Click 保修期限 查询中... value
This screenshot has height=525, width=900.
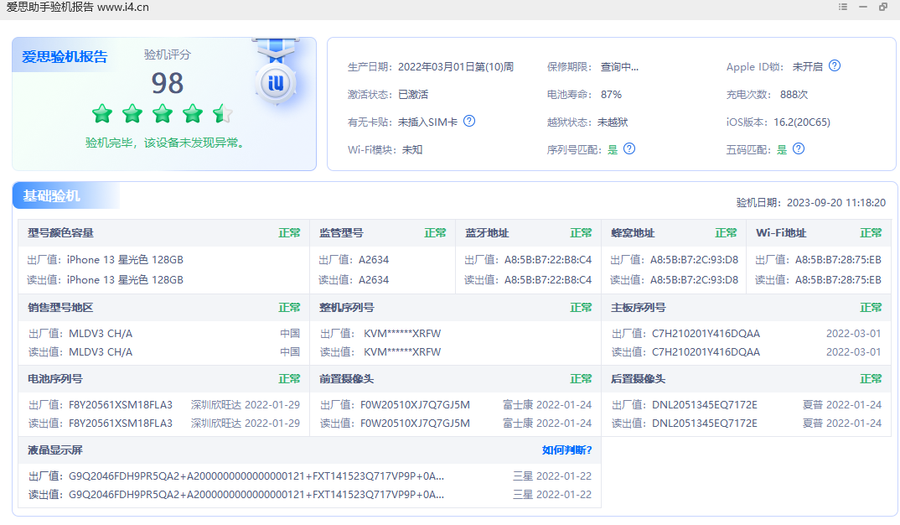click(x=619, y=67)
